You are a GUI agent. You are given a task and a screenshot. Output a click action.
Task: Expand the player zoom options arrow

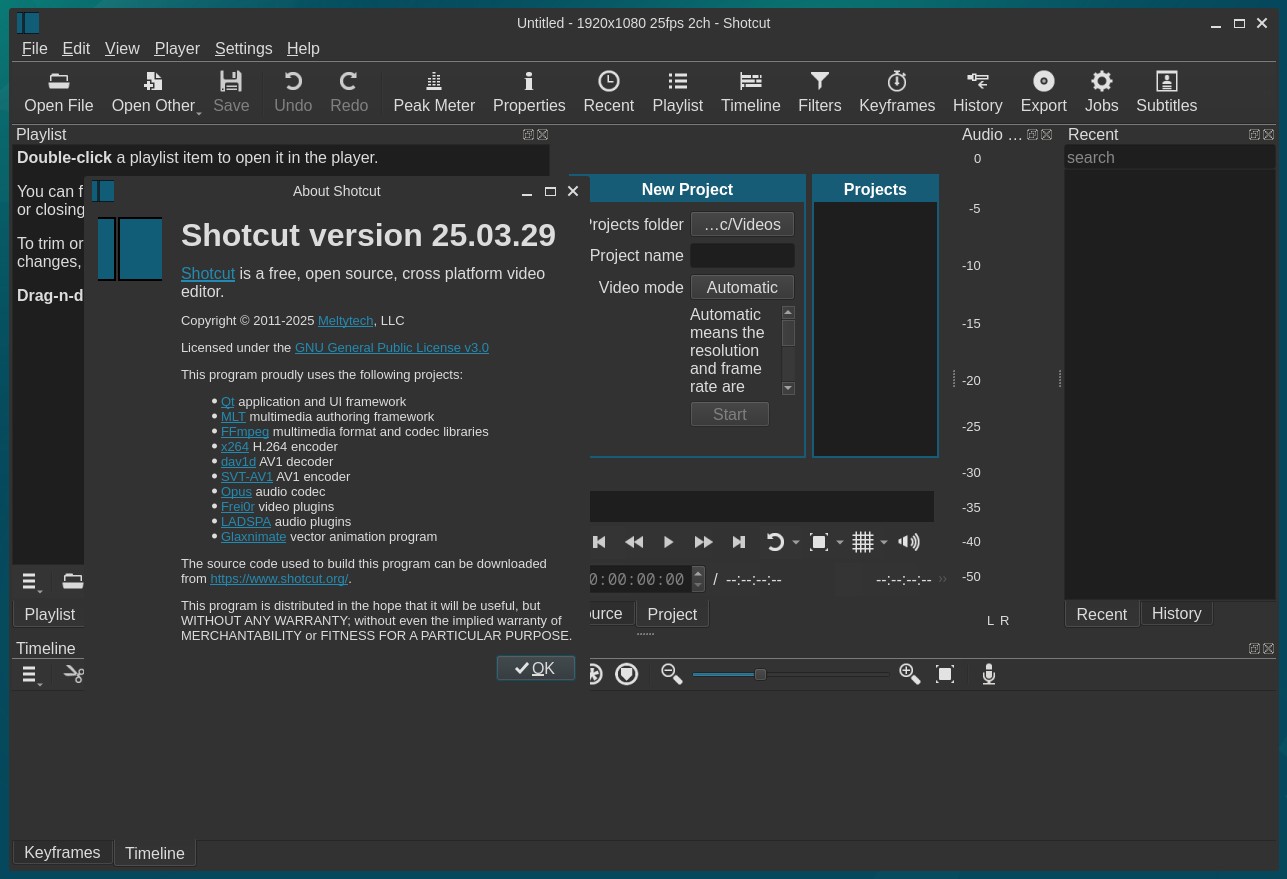(840, 543)
